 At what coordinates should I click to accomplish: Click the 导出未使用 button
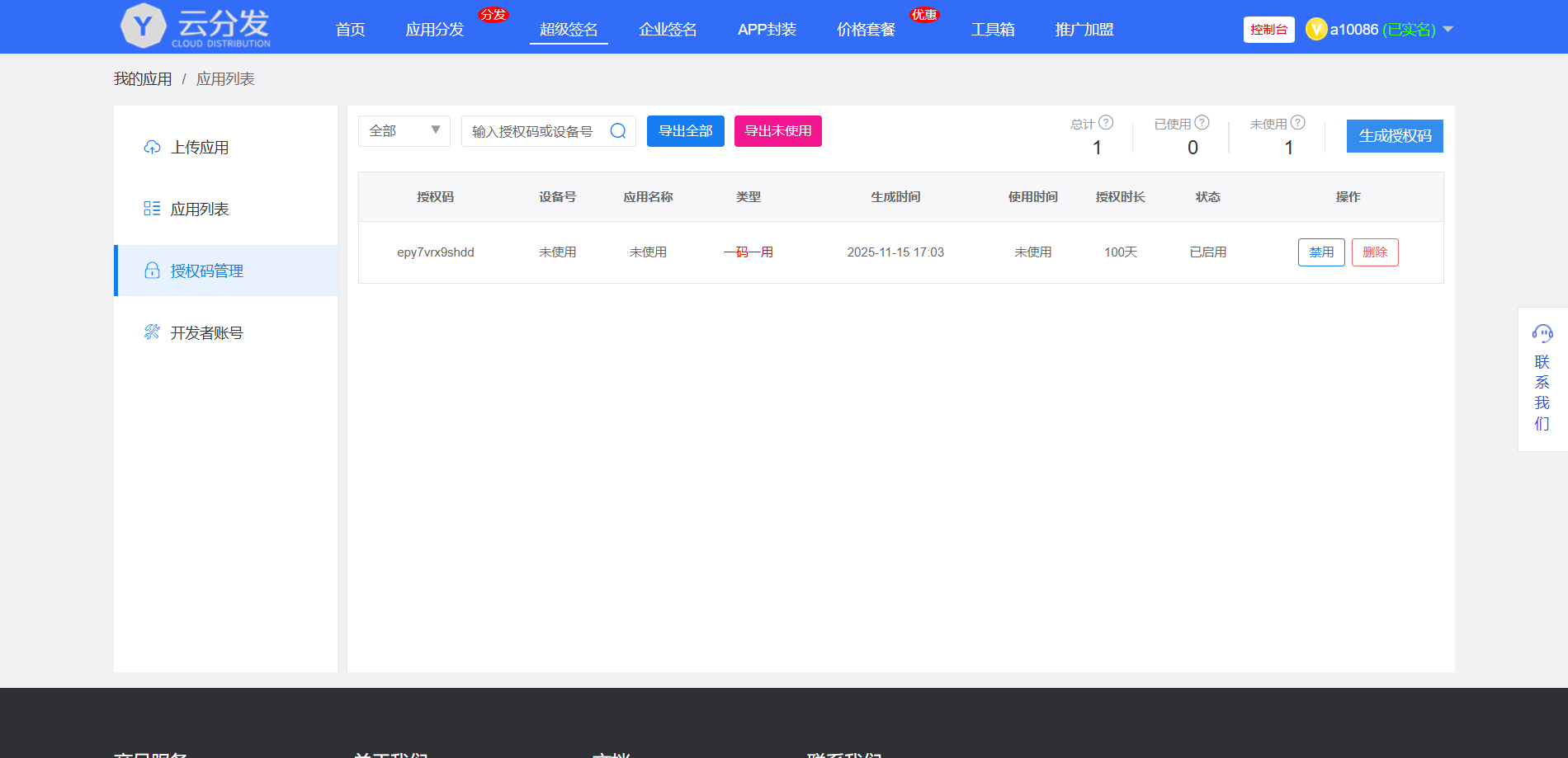pyautogui.click(x=777, y=131)
